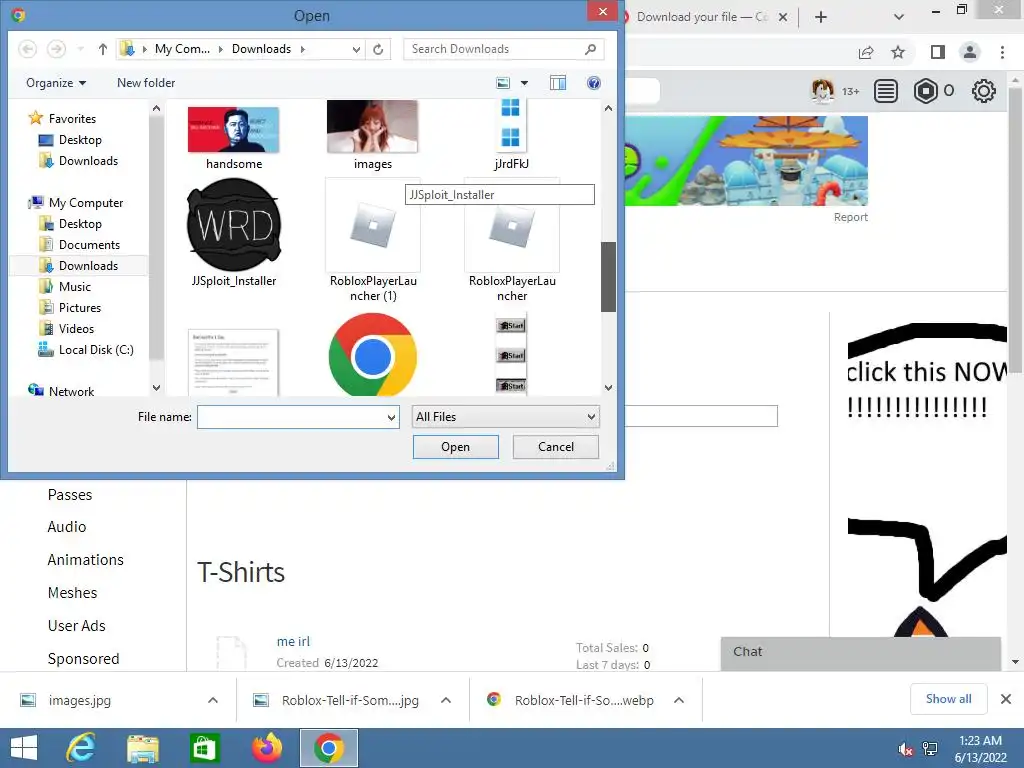
Task: Expand Downloads breadcrumb arrow
Action: (x=302, y=49)
